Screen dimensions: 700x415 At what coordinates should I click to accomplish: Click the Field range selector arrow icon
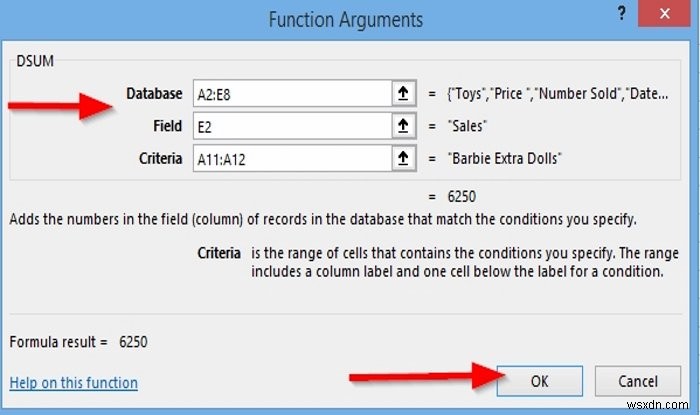click(x=404, y=126)
